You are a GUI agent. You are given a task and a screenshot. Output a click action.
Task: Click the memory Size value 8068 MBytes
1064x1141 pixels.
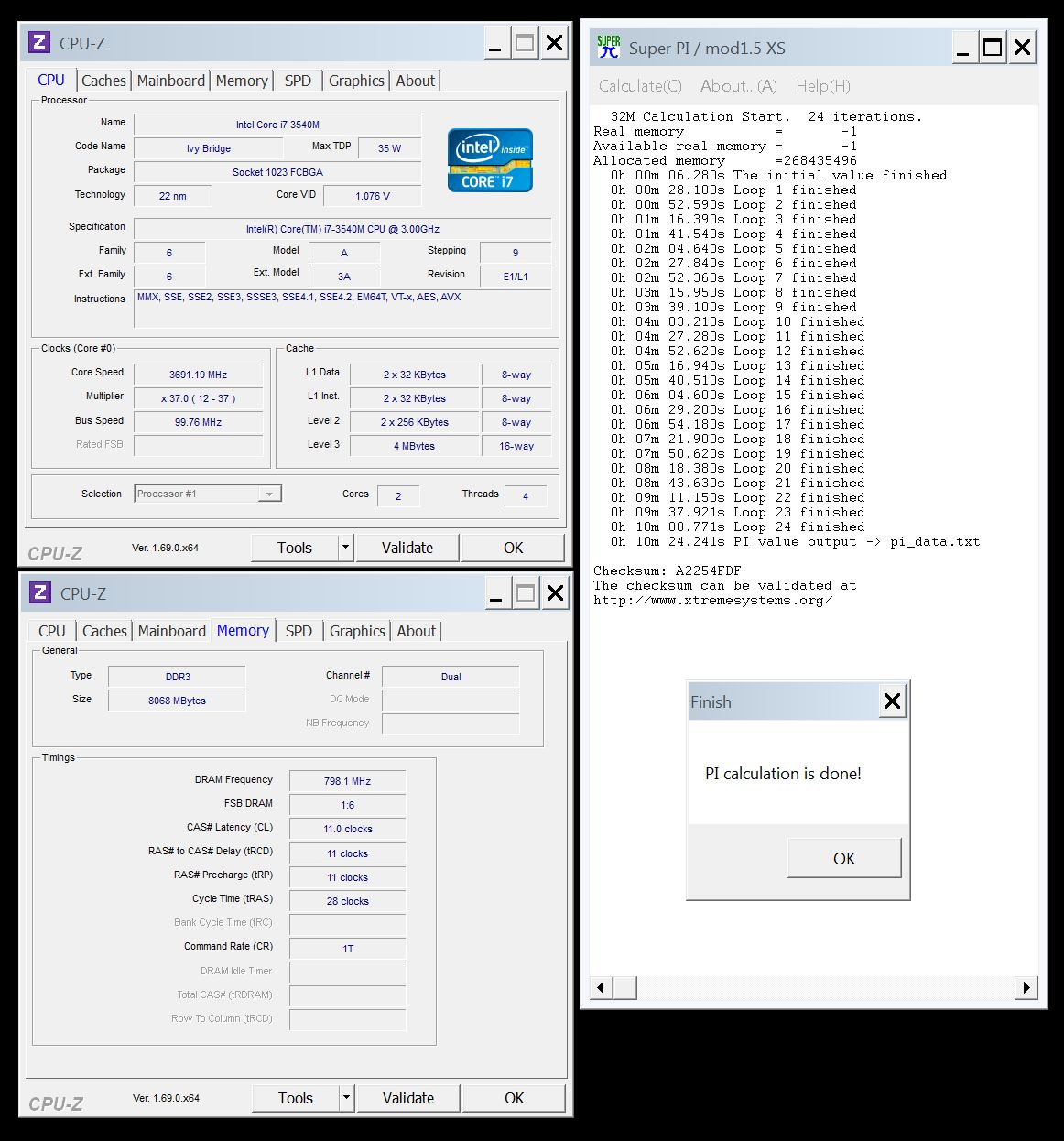[x=178, y=701]
